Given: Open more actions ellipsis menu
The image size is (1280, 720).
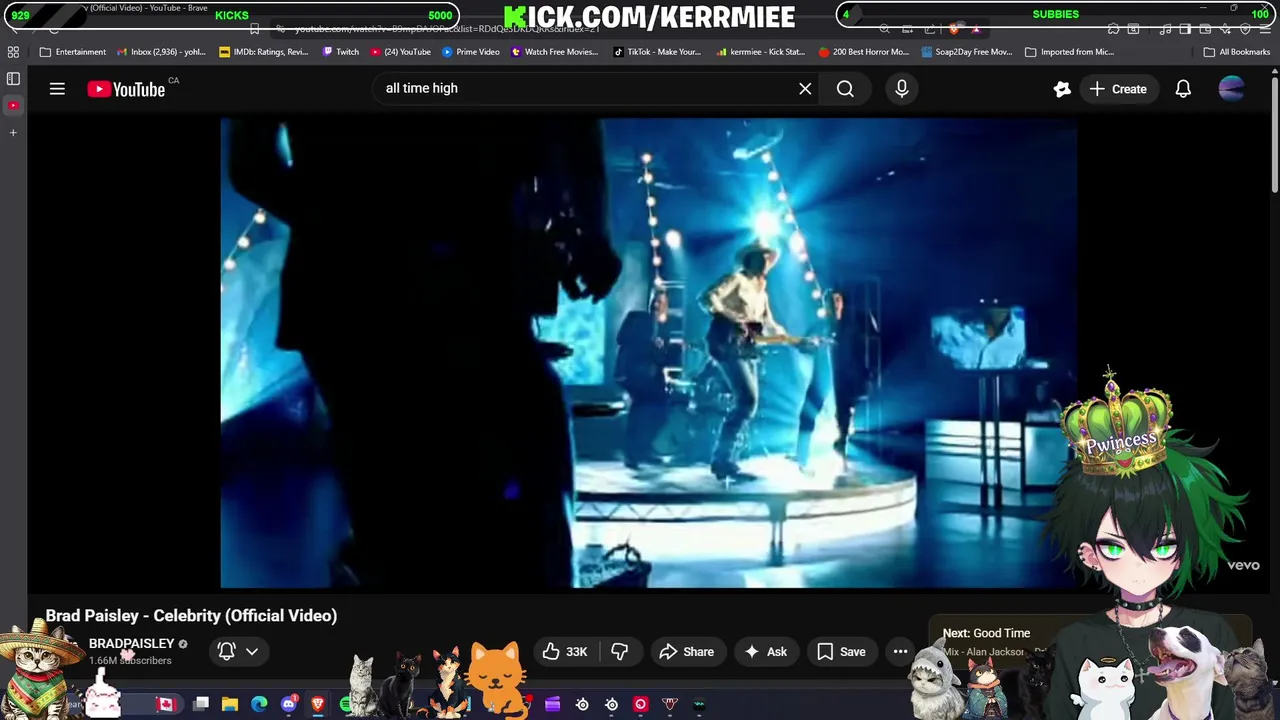Looking at the screenshot, I should pyautogui.click(x=900, y=652).
